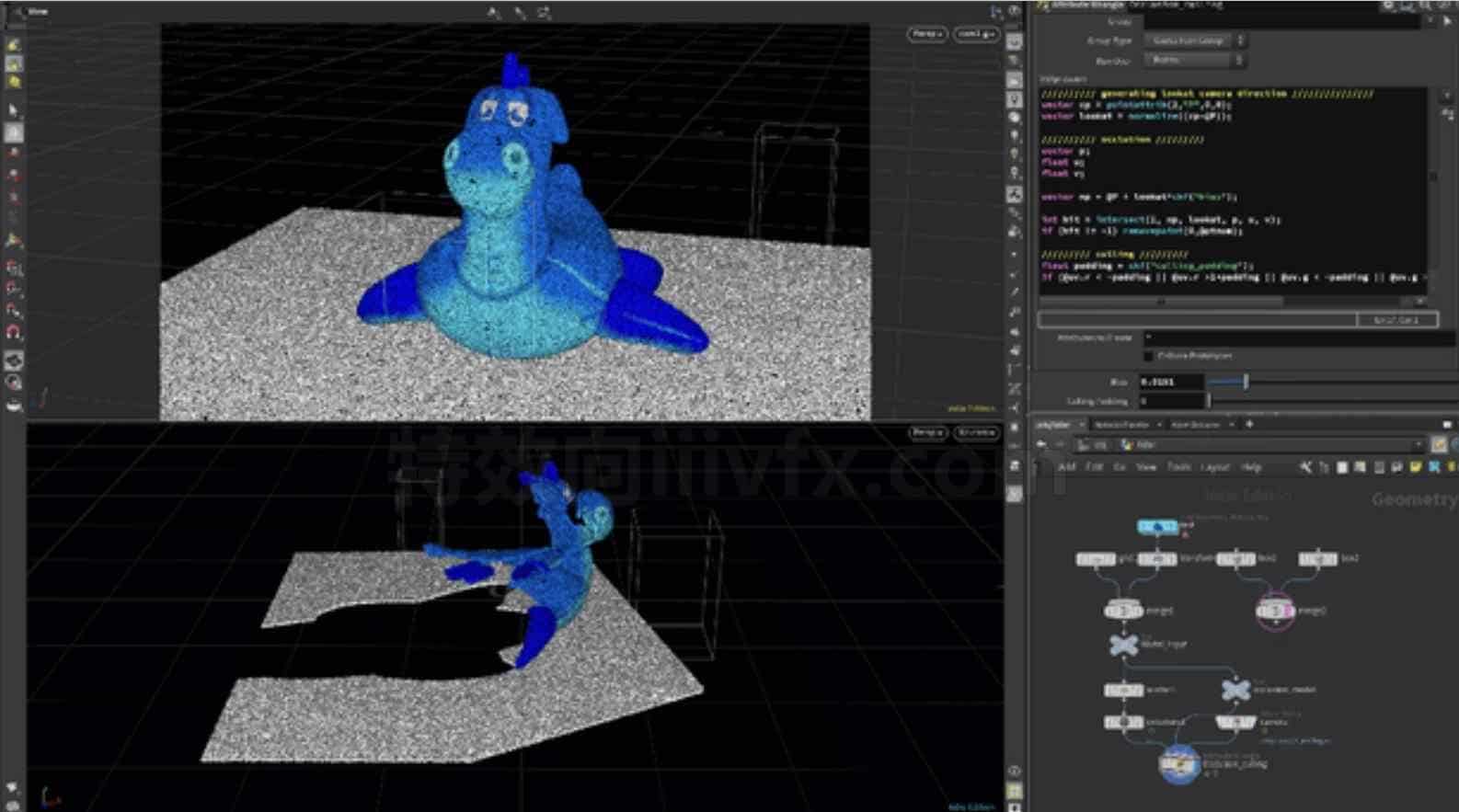Screen dimensions: 1459x812
Task: Open Persp menu in the top viewport
Action: click(927, 34)
